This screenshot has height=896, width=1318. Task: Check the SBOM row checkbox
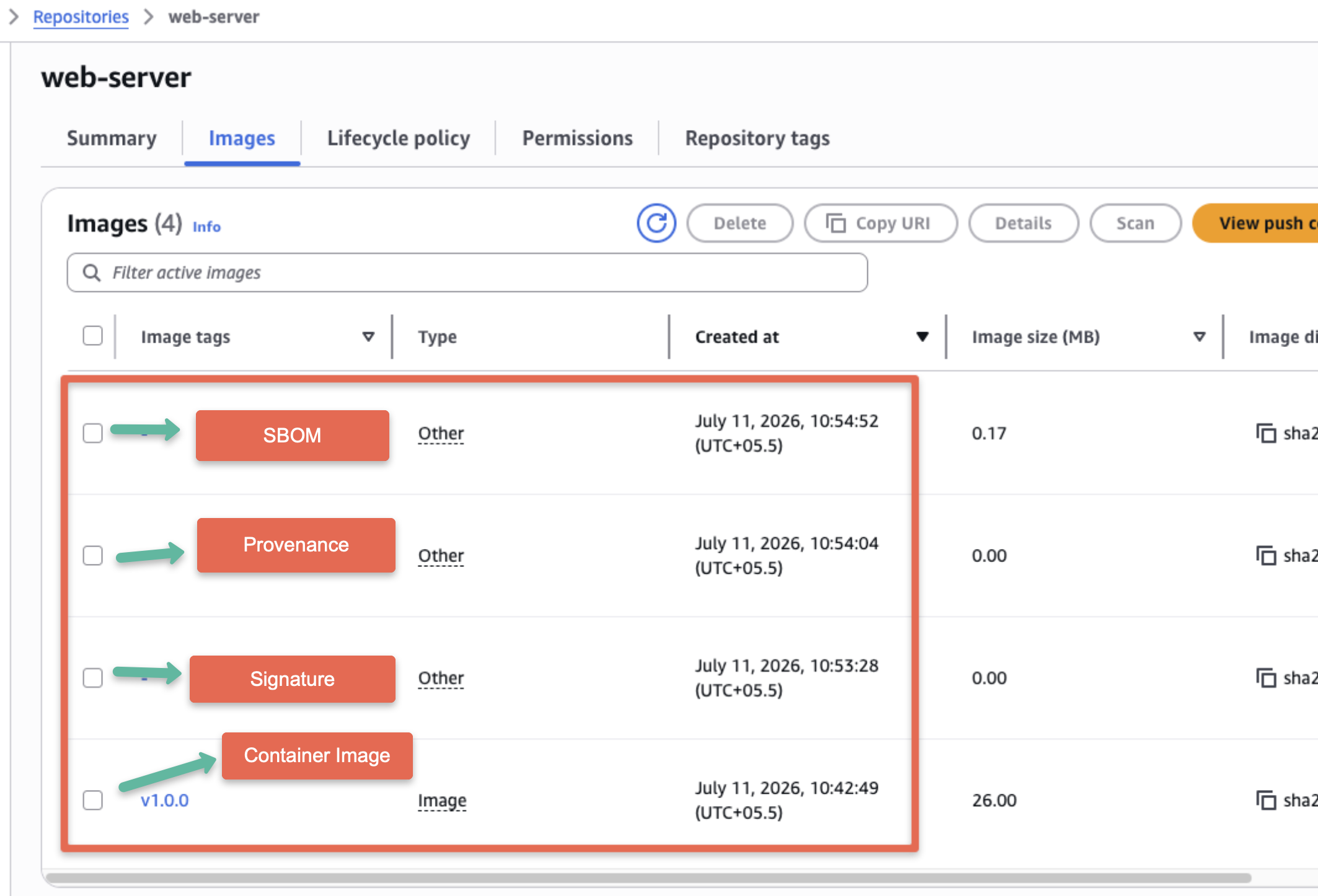coord(93,433)
